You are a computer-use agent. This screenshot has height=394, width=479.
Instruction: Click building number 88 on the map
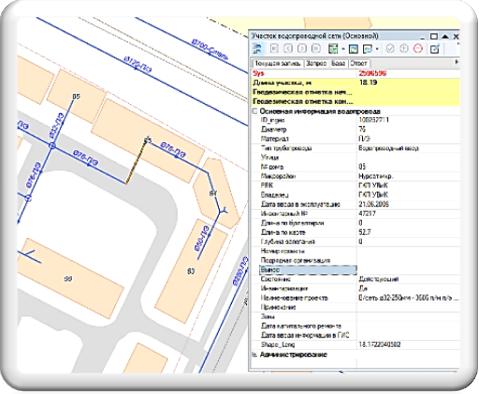coord(68,279)
